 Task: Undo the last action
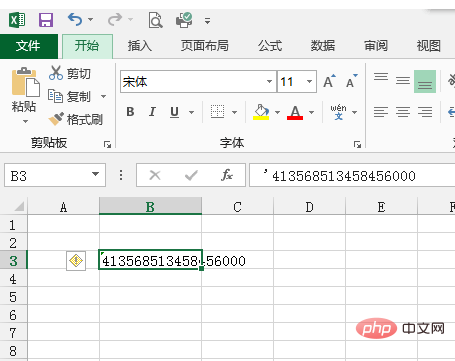[75, 20]
